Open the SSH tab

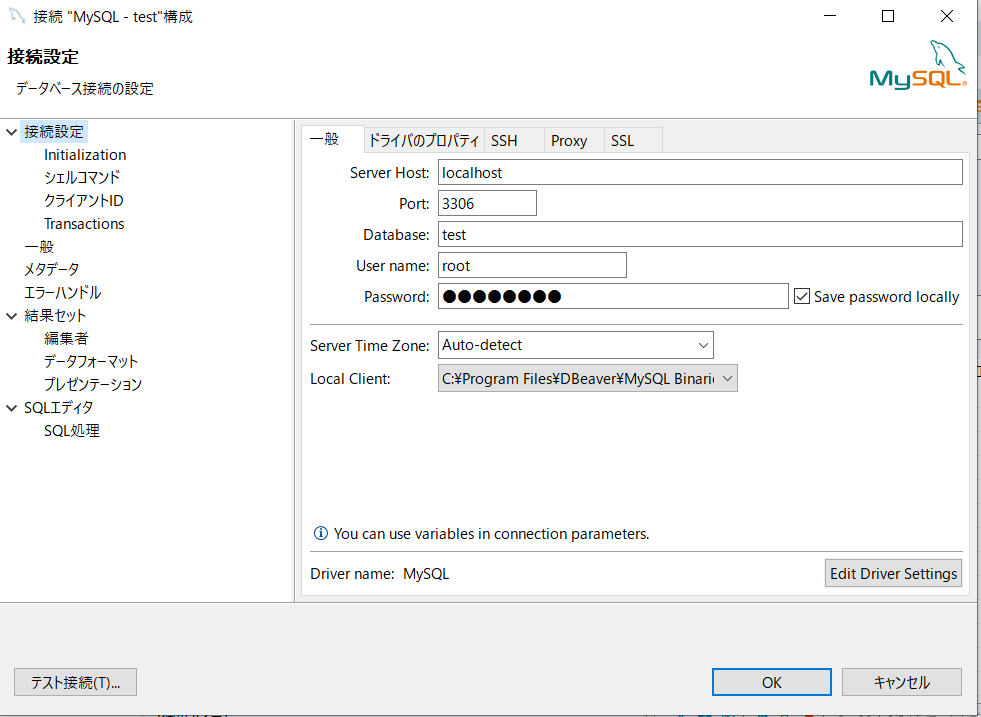[x=514, y=140]
